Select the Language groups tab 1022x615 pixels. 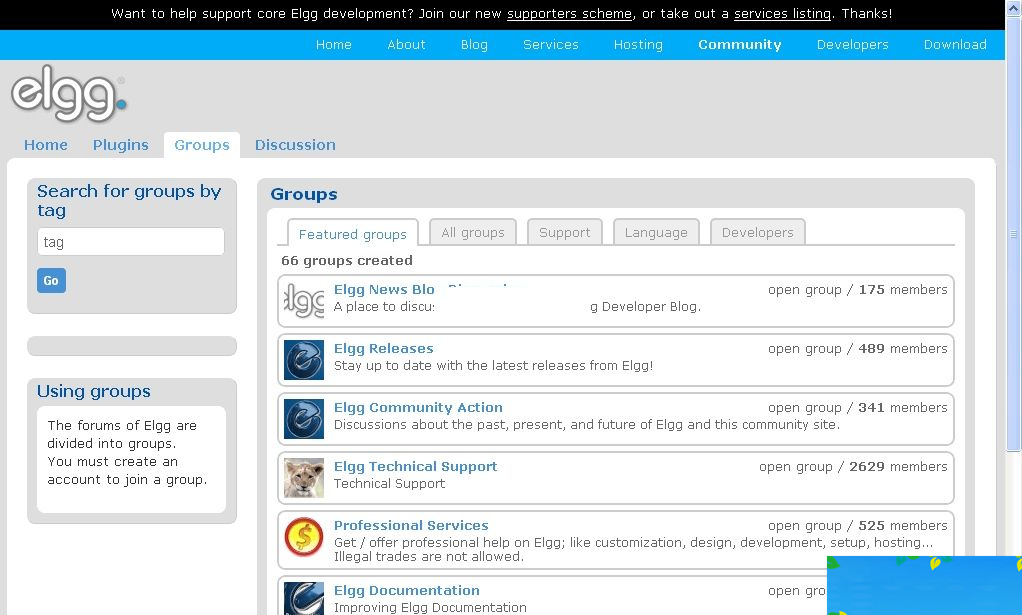tap(655, 232)
